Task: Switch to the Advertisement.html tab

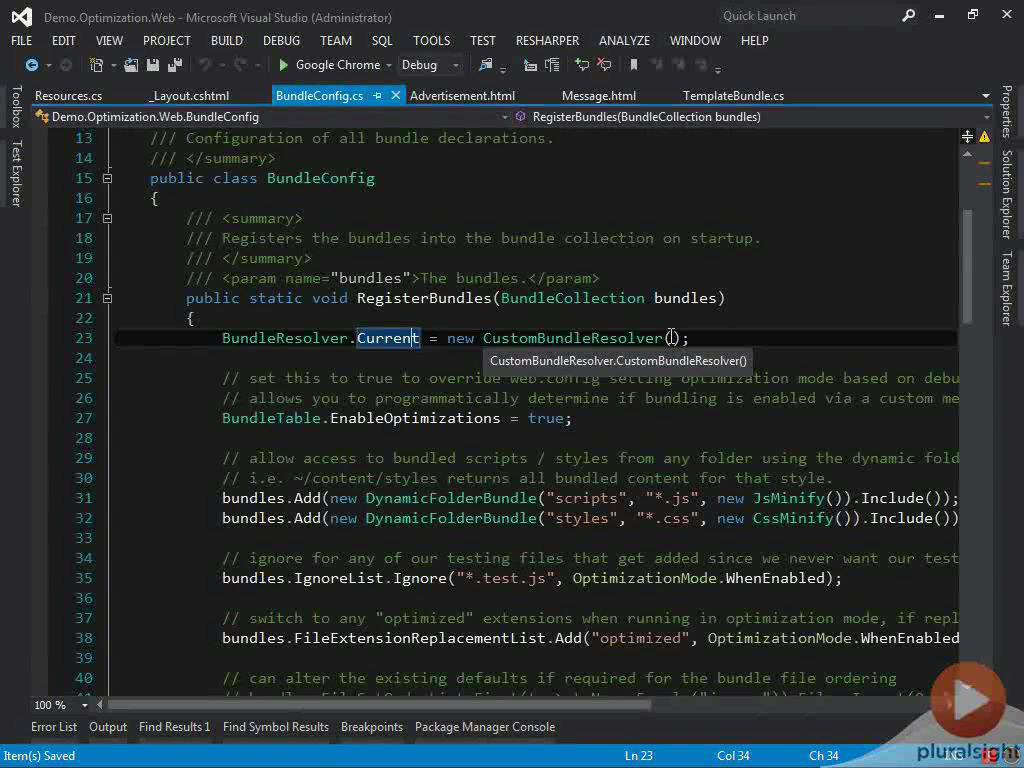Action: point(462,95)
